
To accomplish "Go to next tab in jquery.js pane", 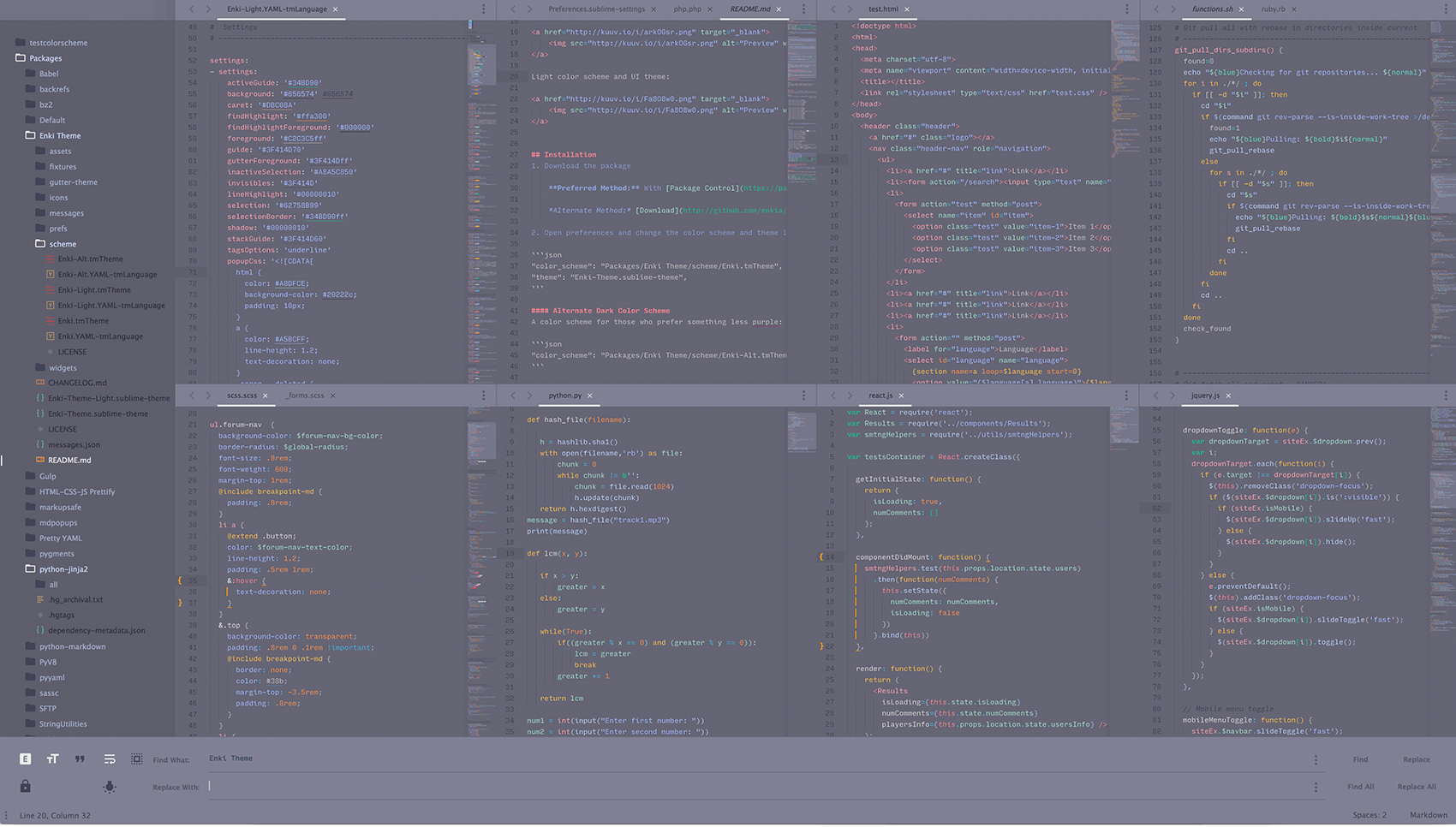I will (x=1173, y=396).
